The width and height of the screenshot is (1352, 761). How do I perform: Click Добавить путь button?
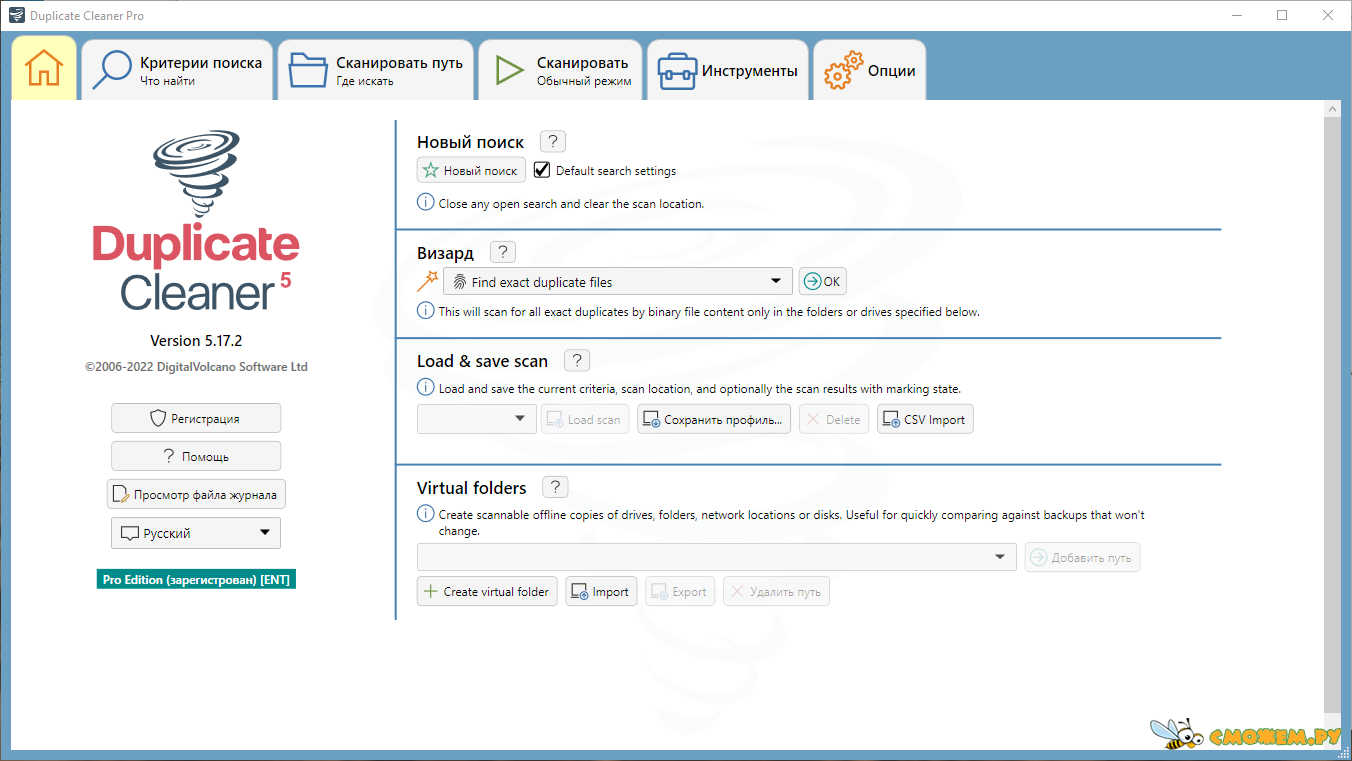coord(1082,557)
